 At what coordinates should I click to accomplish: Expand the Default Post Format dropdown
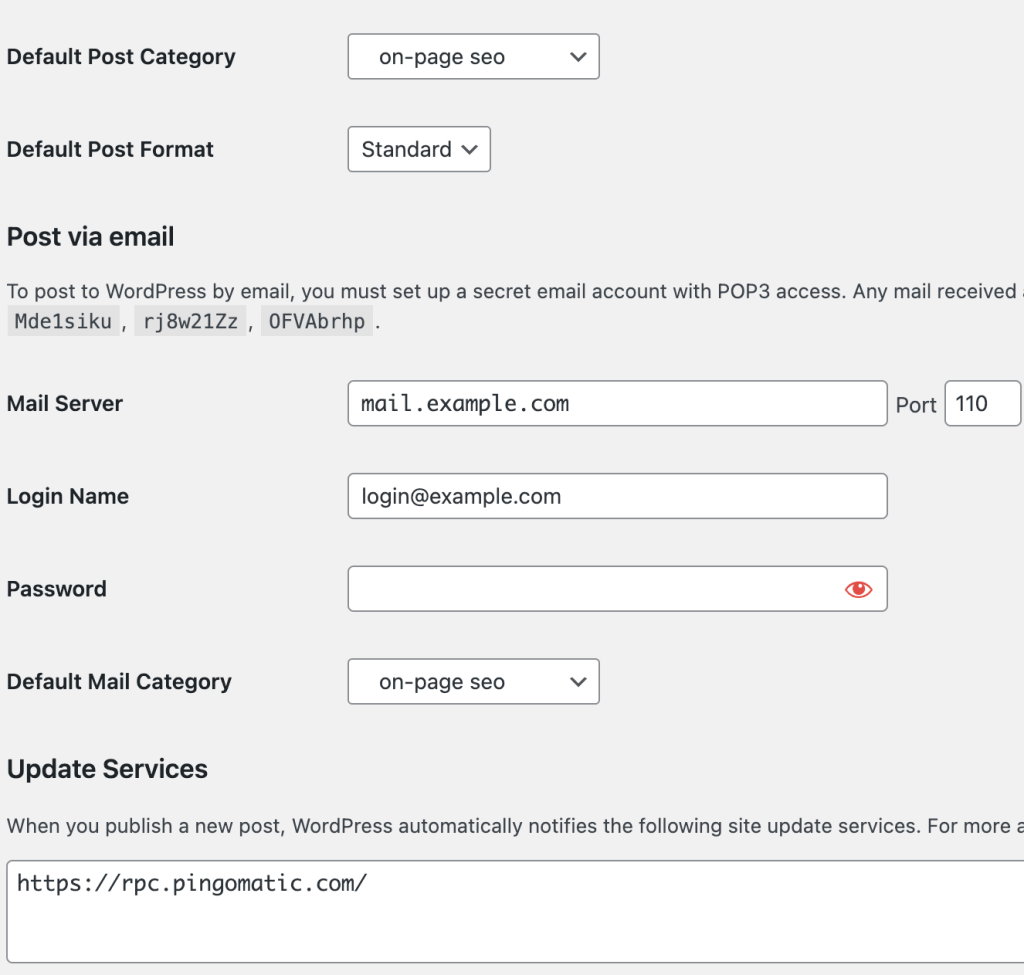click(x=419, y=149)
